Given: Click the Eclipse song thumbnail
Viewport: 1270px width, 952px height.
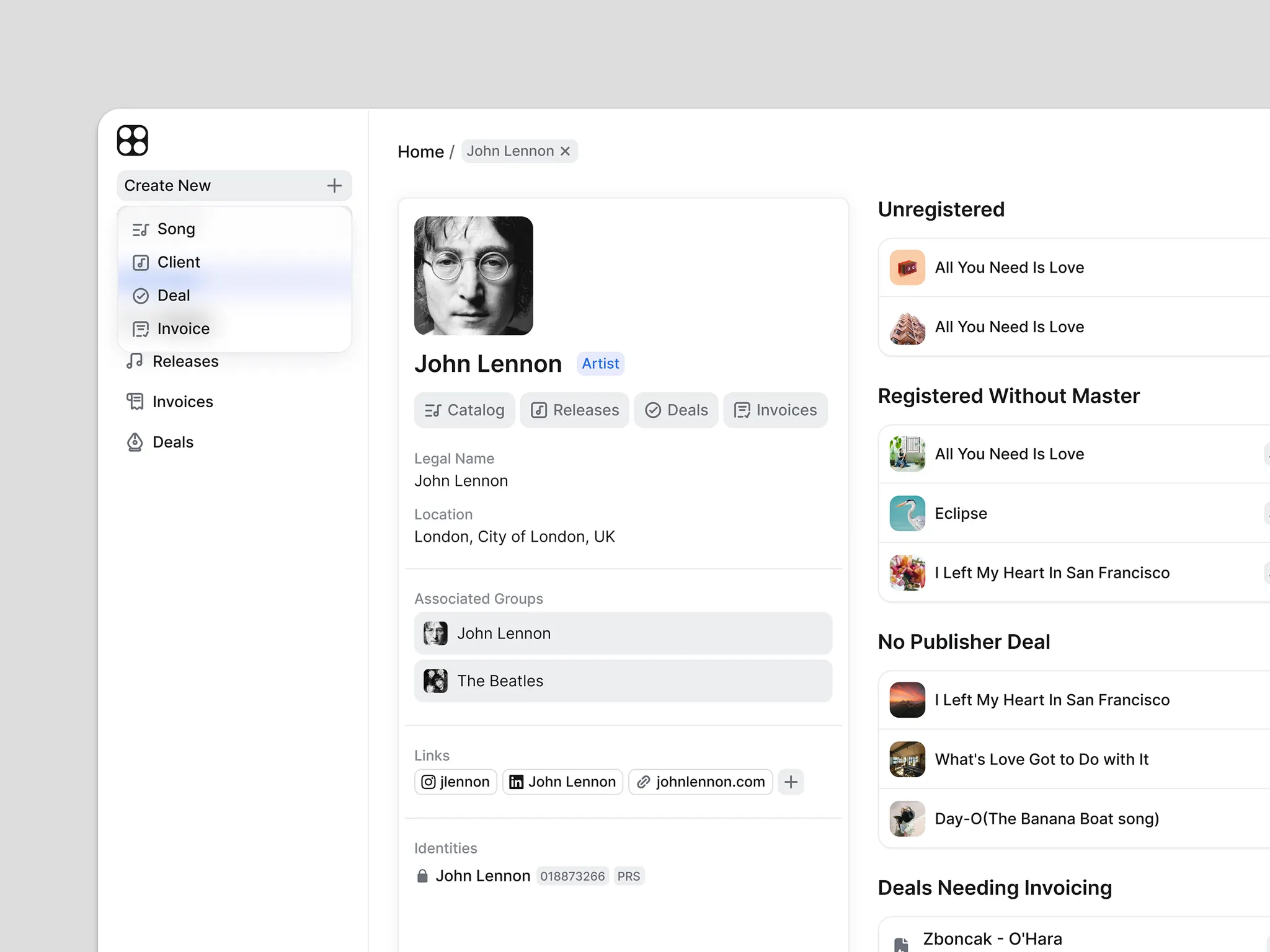Looking at the screenshot, I should click(907, 513).
